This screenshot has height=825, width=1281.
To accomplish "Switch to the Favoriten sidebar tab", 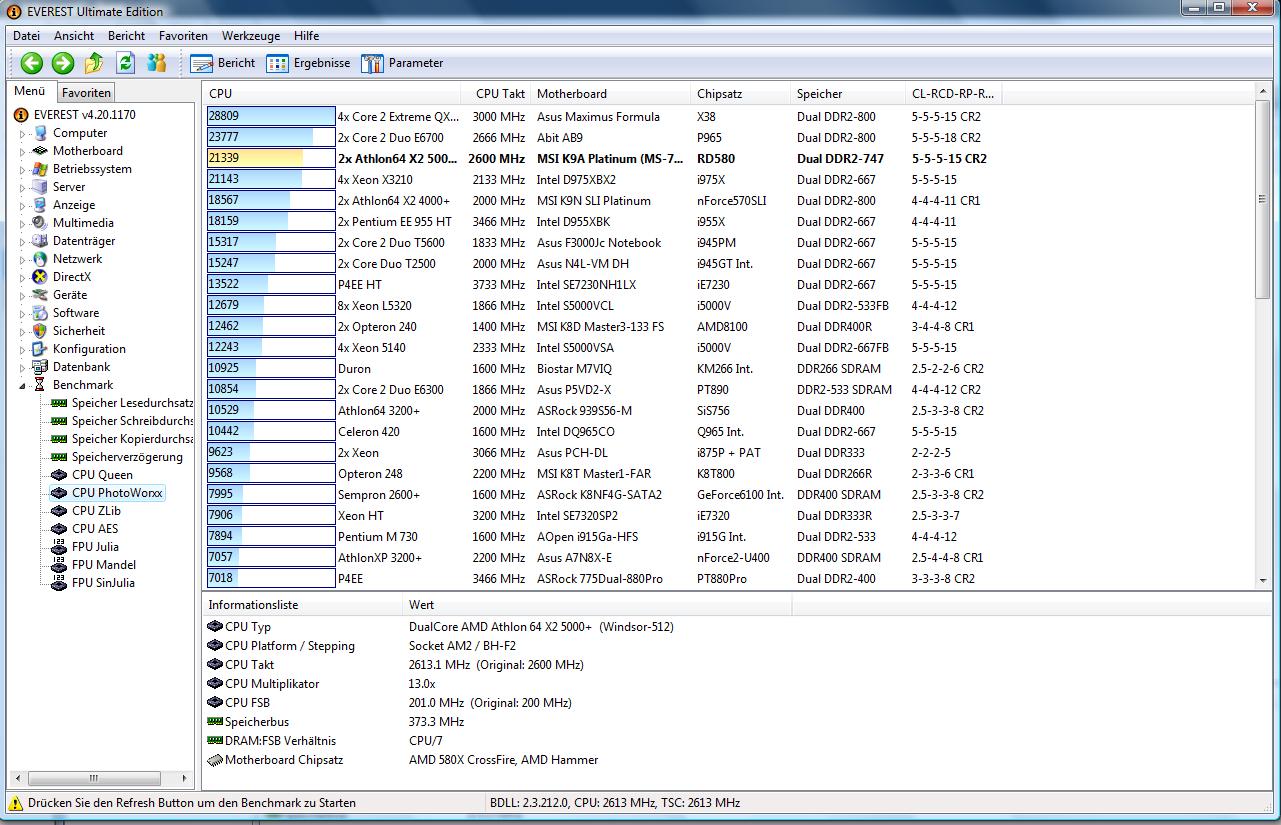I will click(x=86, y=93).
